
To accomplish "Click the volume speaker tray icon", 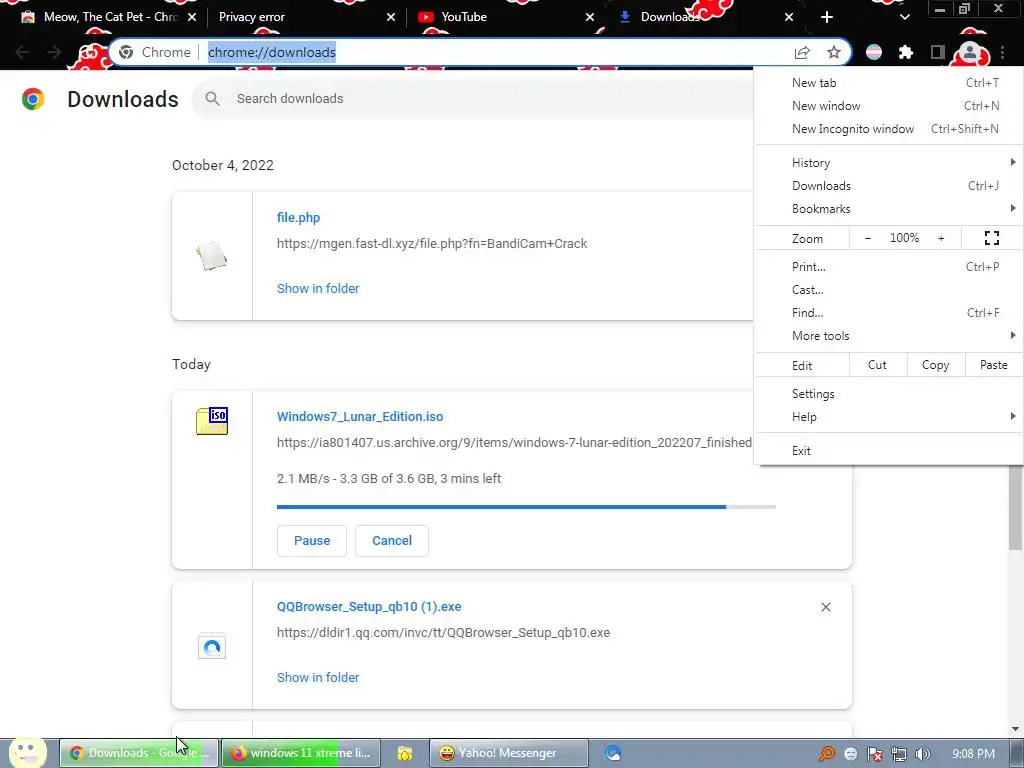I will pyautogui.click(x=922, y=754).
